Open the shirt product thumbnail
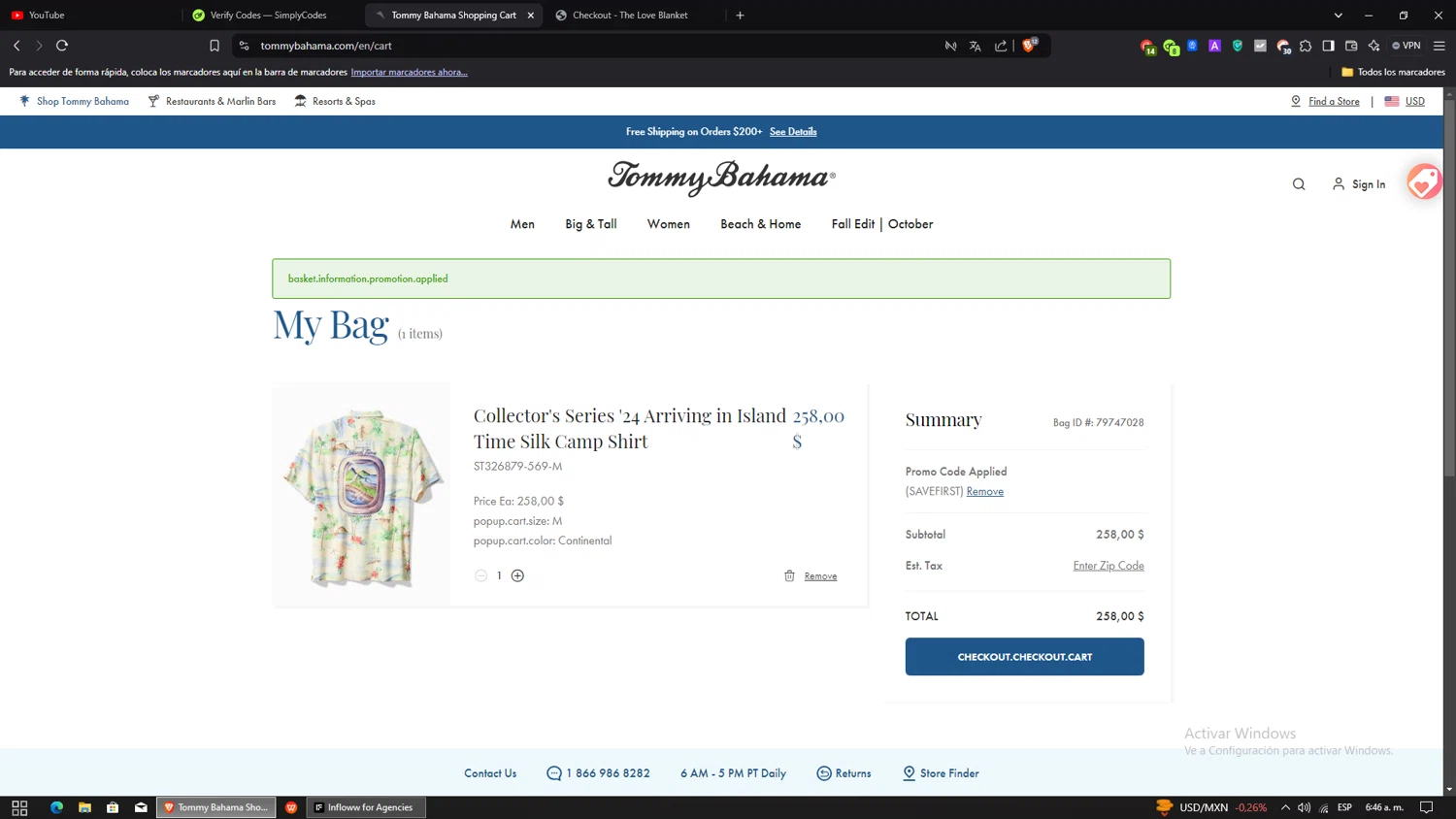 pos(362,495)
